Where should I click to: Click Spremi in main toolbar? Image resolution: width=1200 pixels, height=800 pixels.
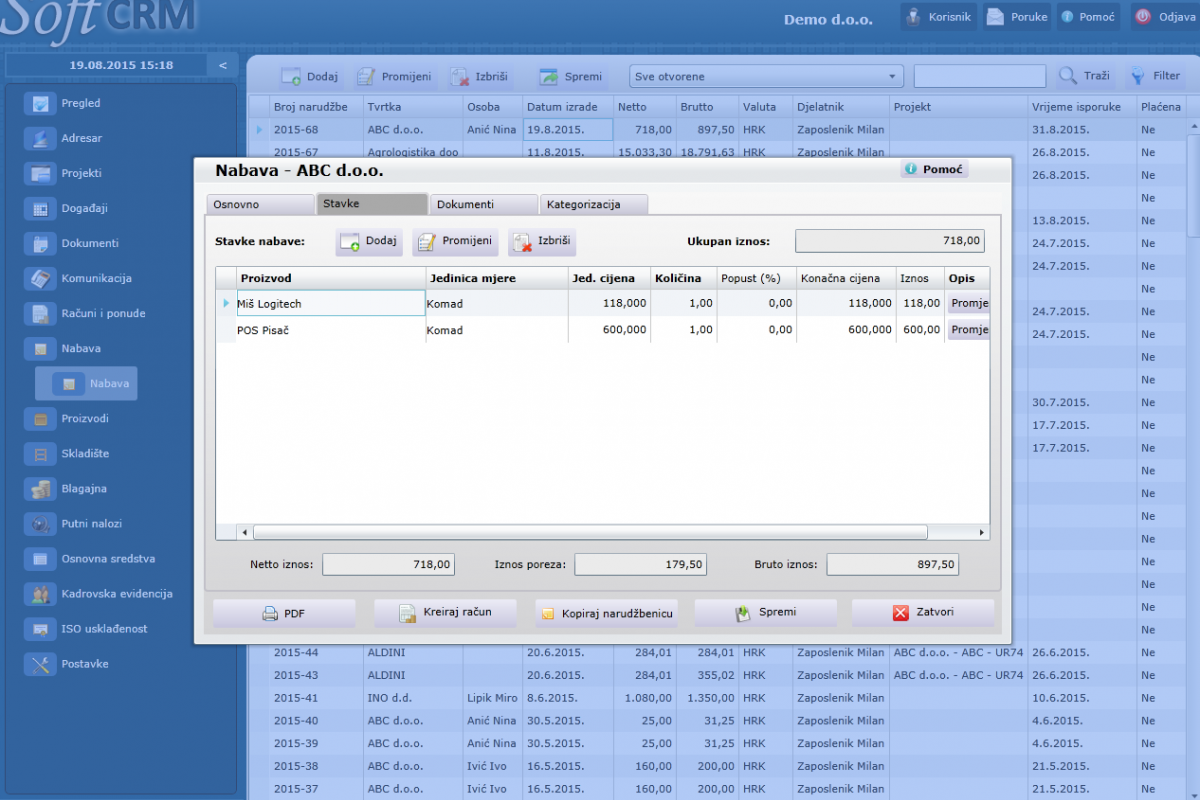click(571, 76)
